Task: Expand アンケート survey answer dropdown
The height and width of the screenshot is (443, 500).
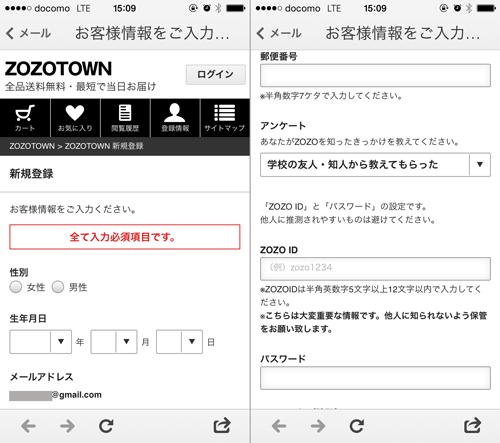Action: point(375,165)
